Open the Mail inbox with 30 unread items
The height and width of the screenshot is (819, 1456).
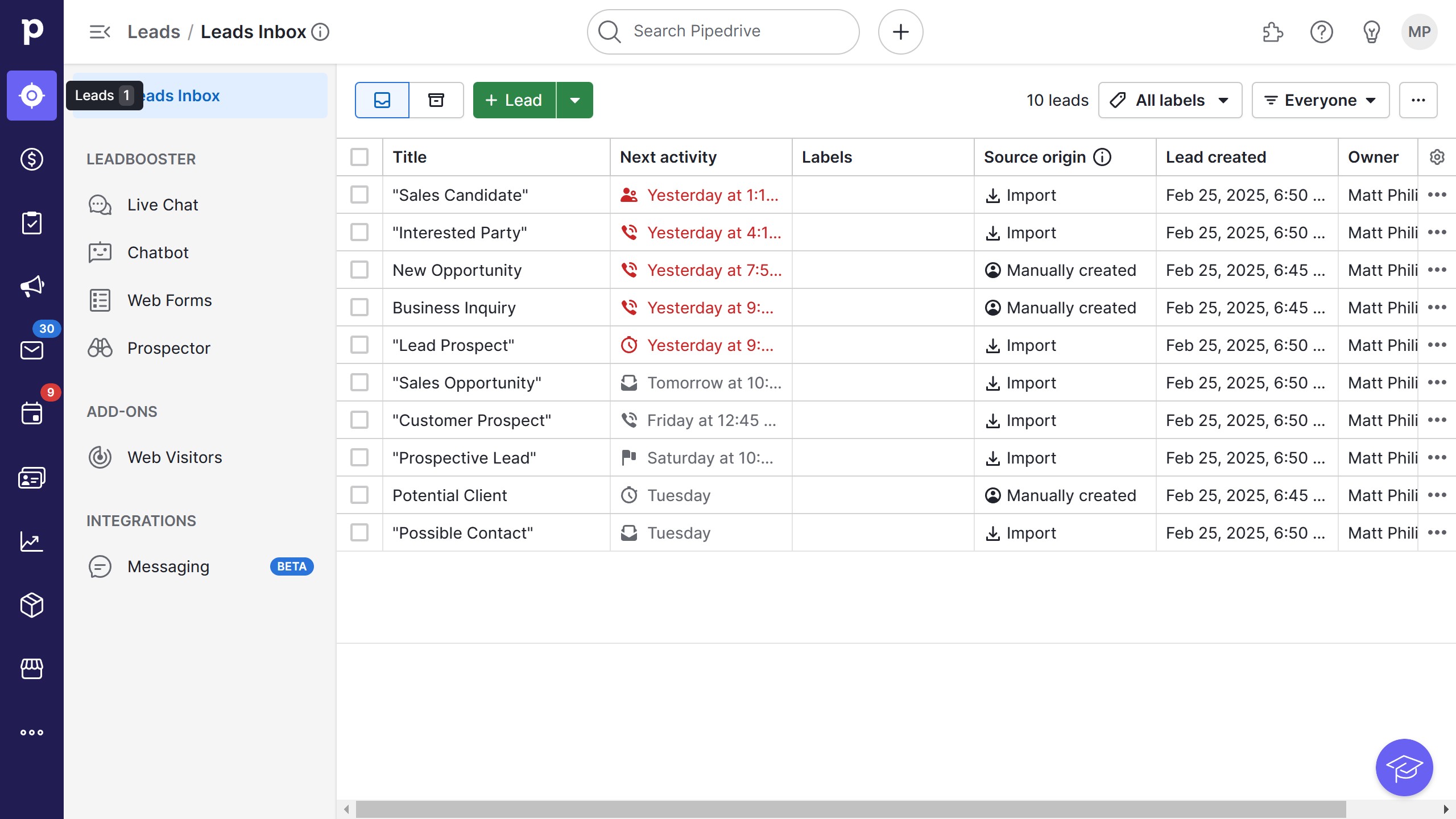tap(31, 350)
